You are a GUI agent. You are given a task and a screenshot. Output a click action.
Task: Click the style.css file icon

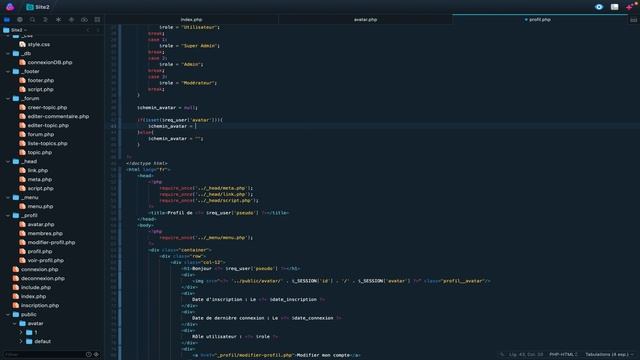coord(22,44)
